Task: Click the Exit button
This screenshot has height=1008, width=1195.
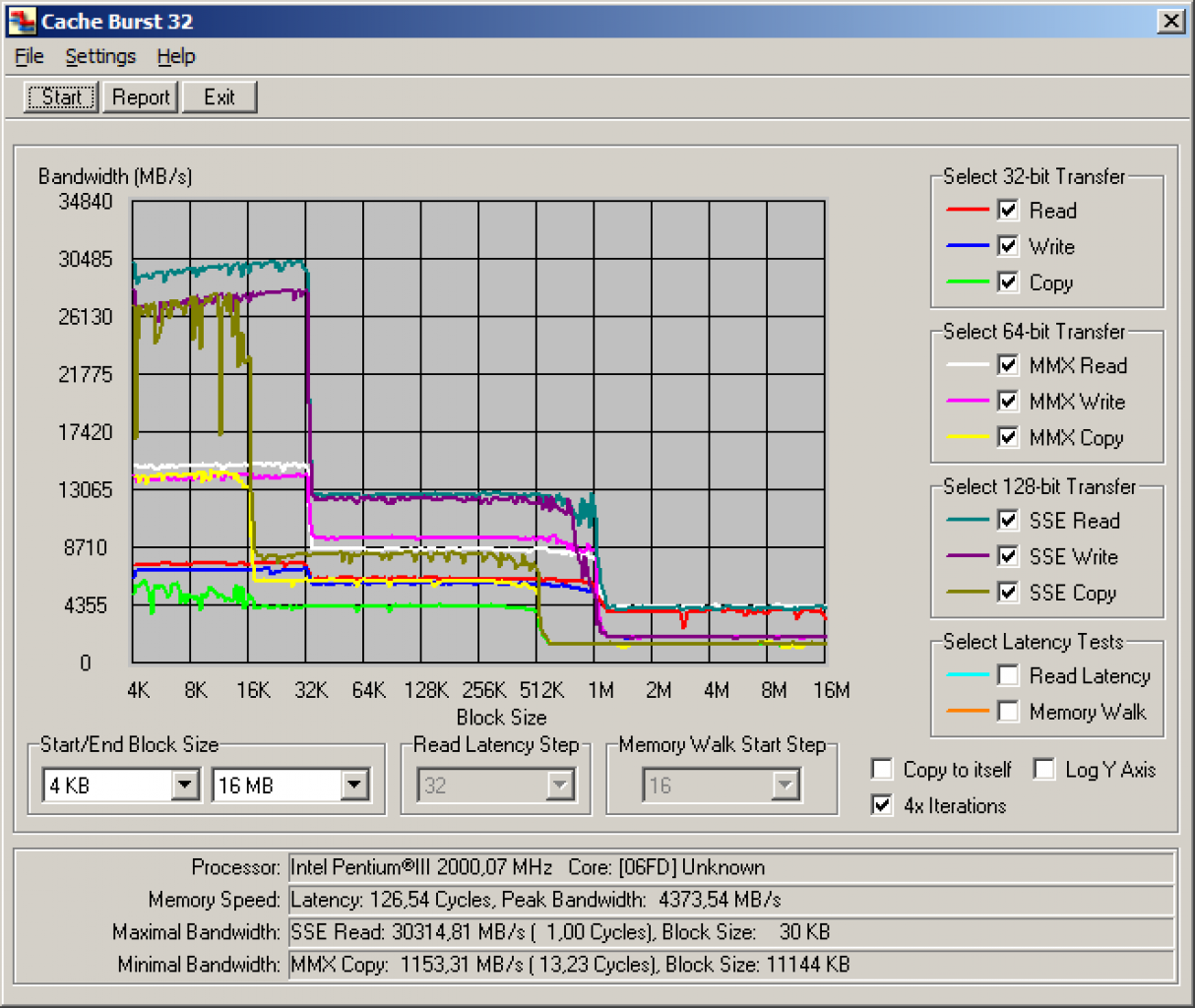Action: coord(220,96)
